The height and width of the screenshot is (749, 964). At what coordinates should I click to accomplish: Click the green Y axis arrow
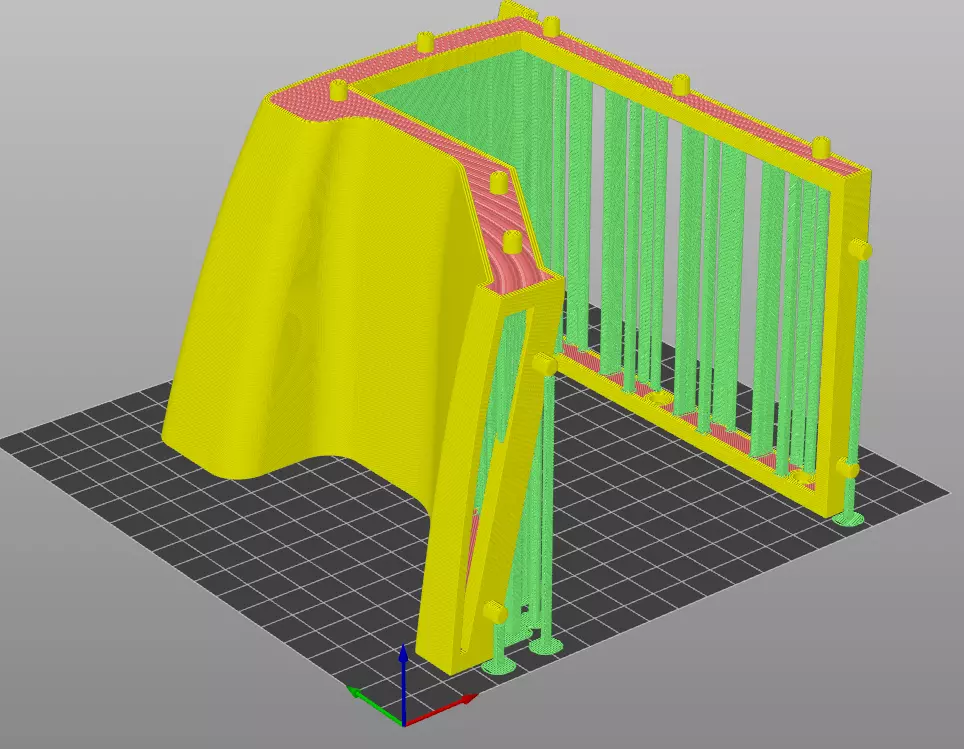click(374, 705)
